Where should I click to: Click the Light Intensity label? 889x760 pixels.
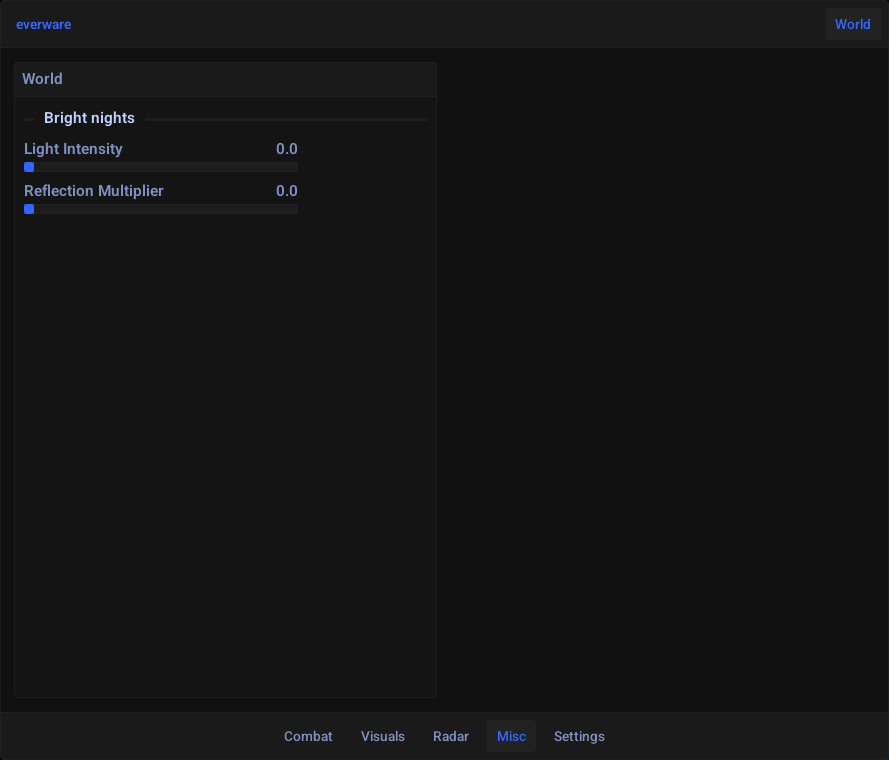pyautogui.click(x=73, y=149)
